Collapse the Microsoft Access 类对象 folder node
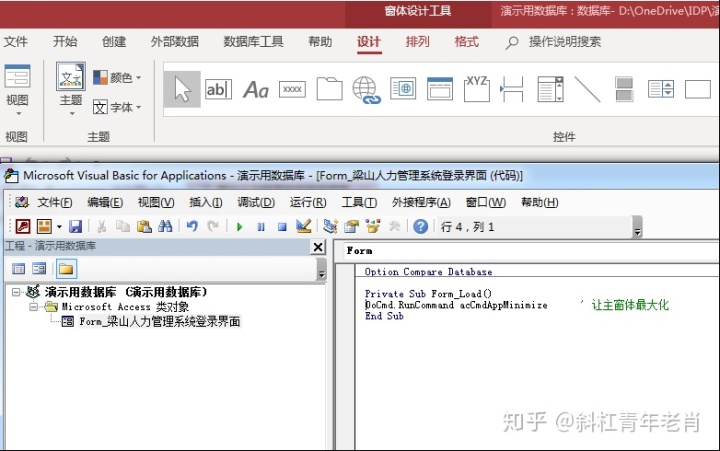Screen dimensions: 720x451 34,307
